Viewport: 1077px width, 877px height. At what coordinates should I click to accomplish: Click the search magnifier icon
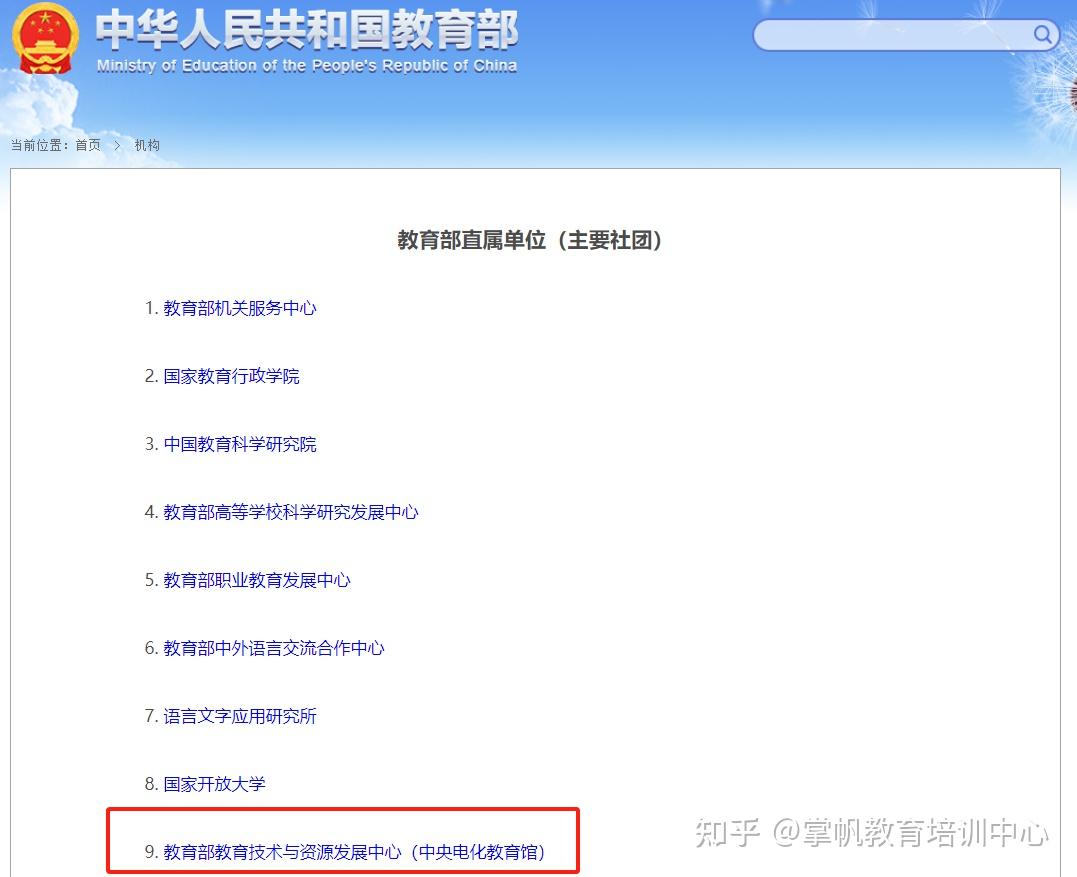pyautogui.click(x=1042, y=34)
